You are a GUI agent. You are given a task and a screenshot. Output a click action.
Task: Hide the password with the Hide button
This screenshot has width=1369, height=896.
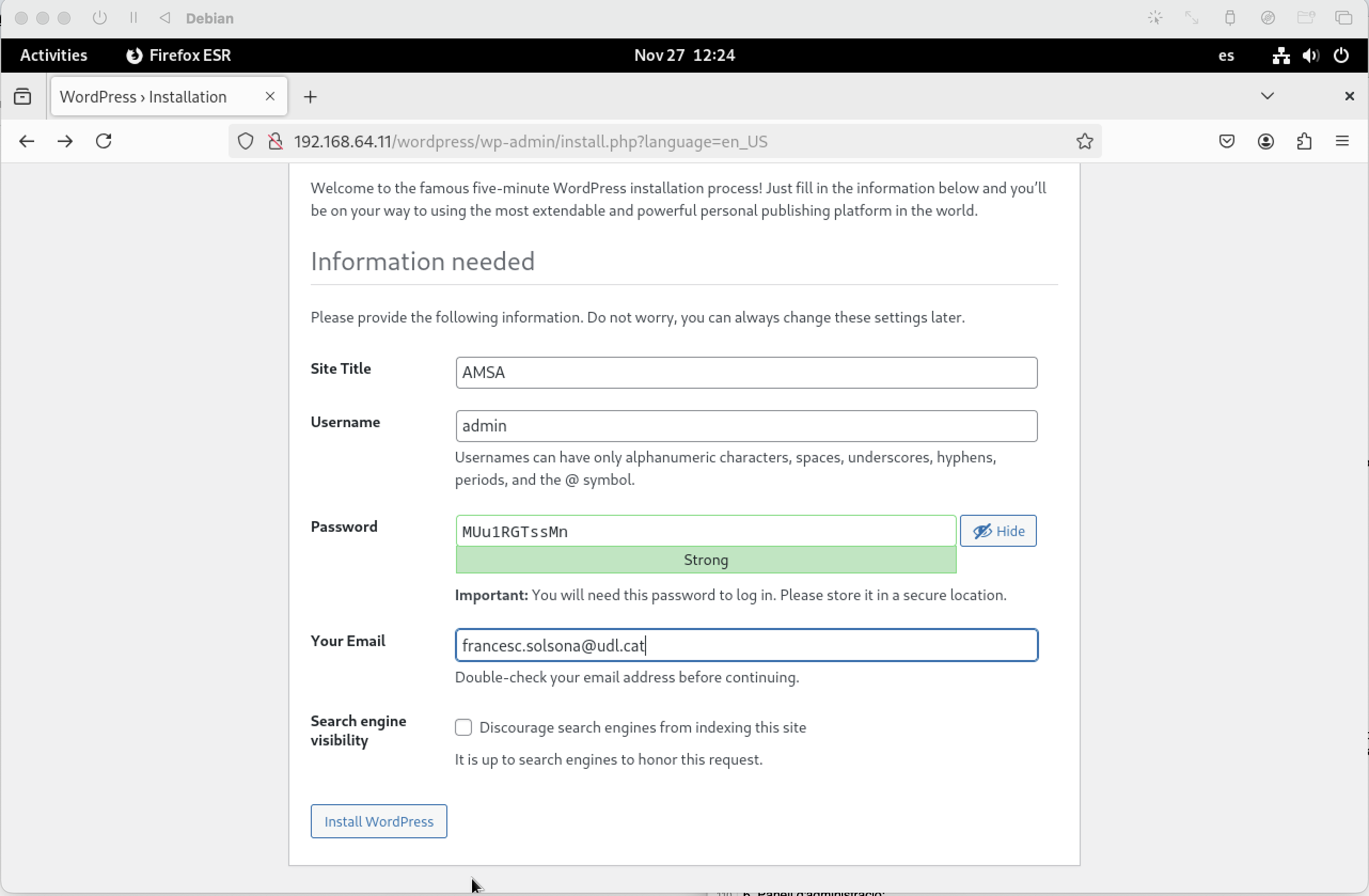coord(998,531)
